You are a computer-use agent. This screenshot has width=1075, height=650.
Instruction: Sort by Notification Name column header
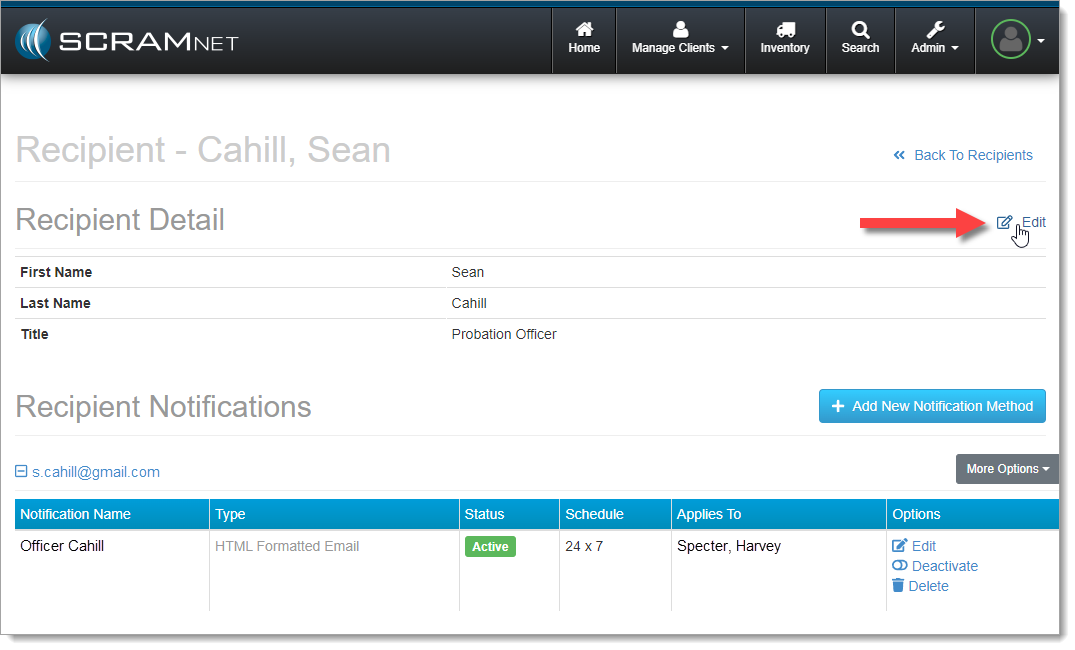(x=76, y=514)
